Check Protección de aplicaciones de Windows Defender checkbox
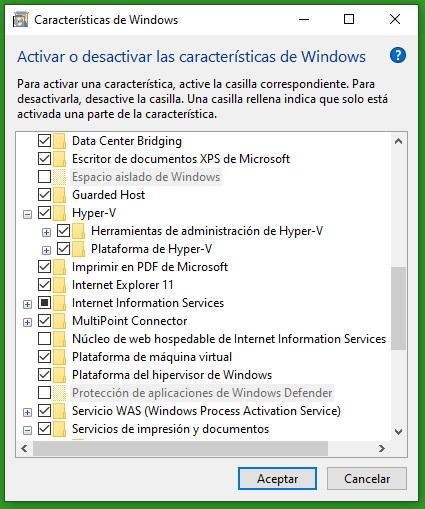Screen dimensions: 425x509 click(x=44, y=393)
